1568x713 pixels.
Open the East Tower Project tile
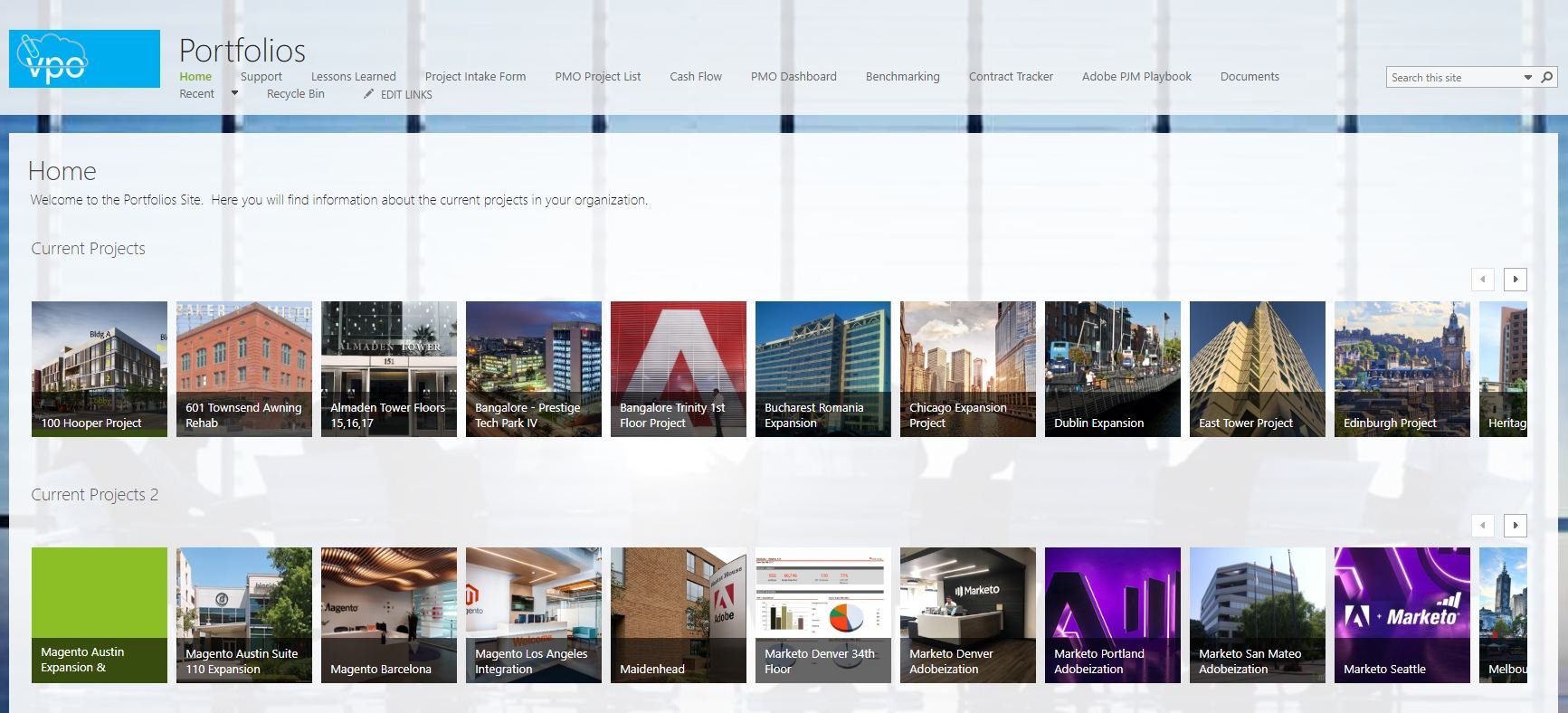tap(1258, 369)
